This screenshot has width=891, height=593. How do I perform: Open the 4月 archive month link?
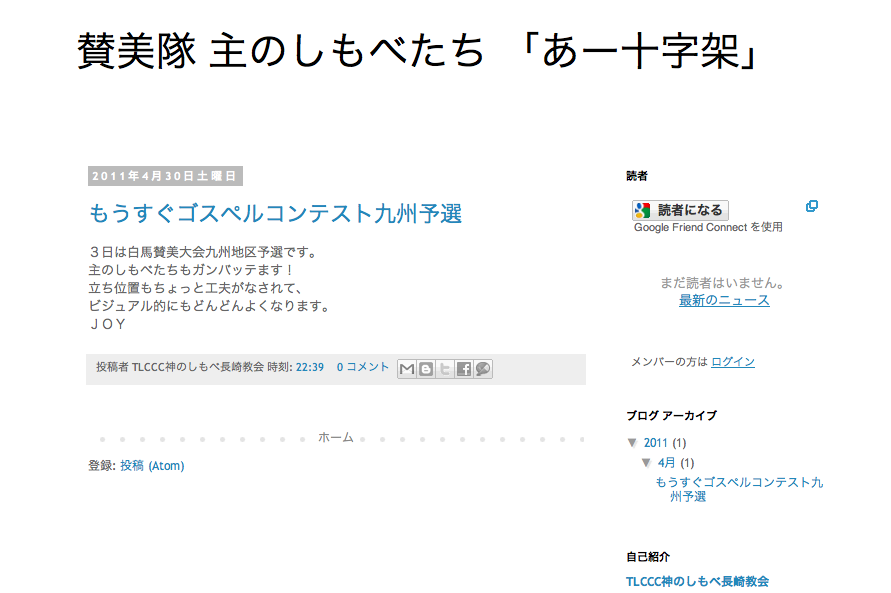[x=667, y=463]
